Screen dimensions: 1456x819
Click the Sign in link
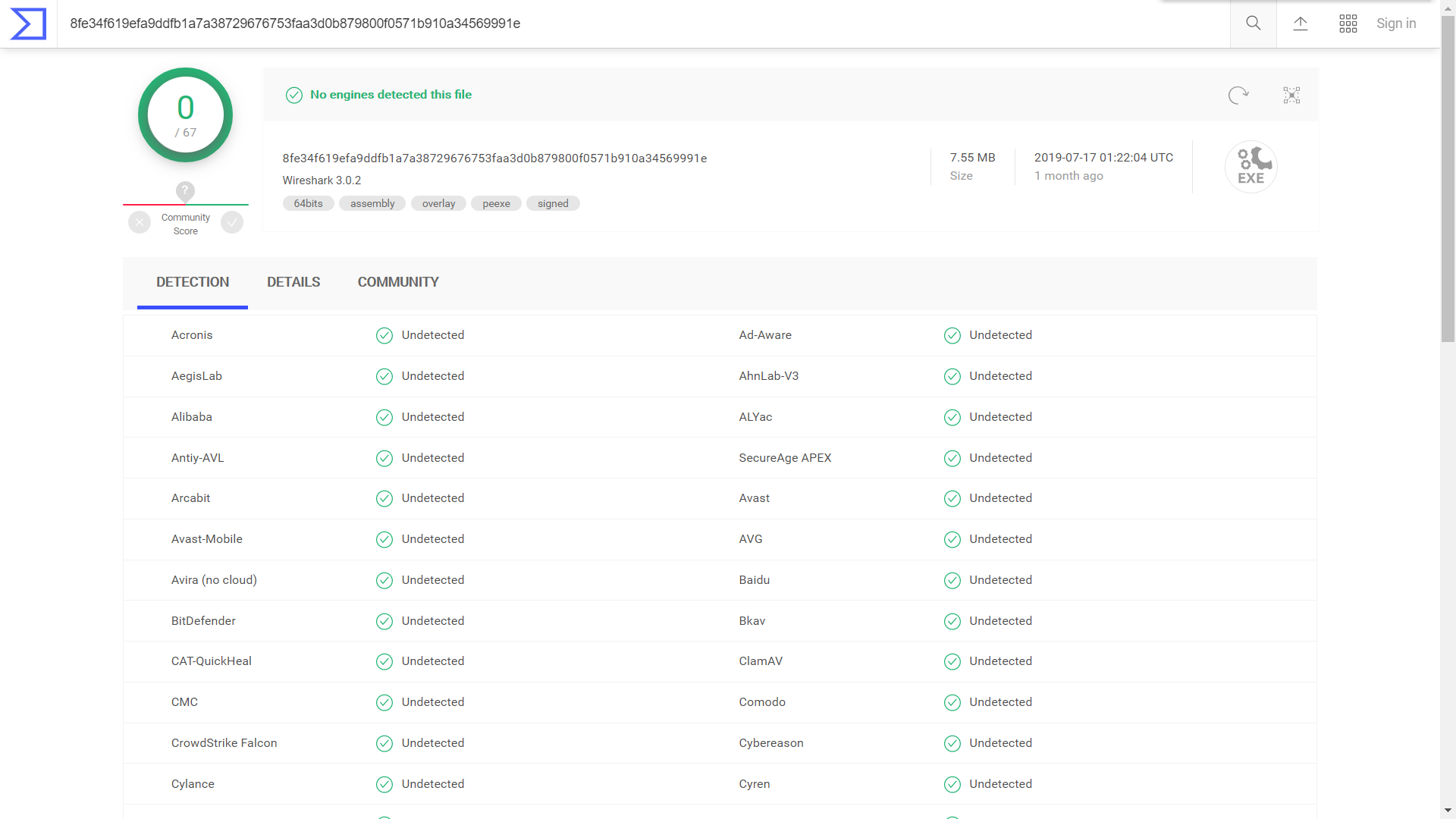point(1396,24)
